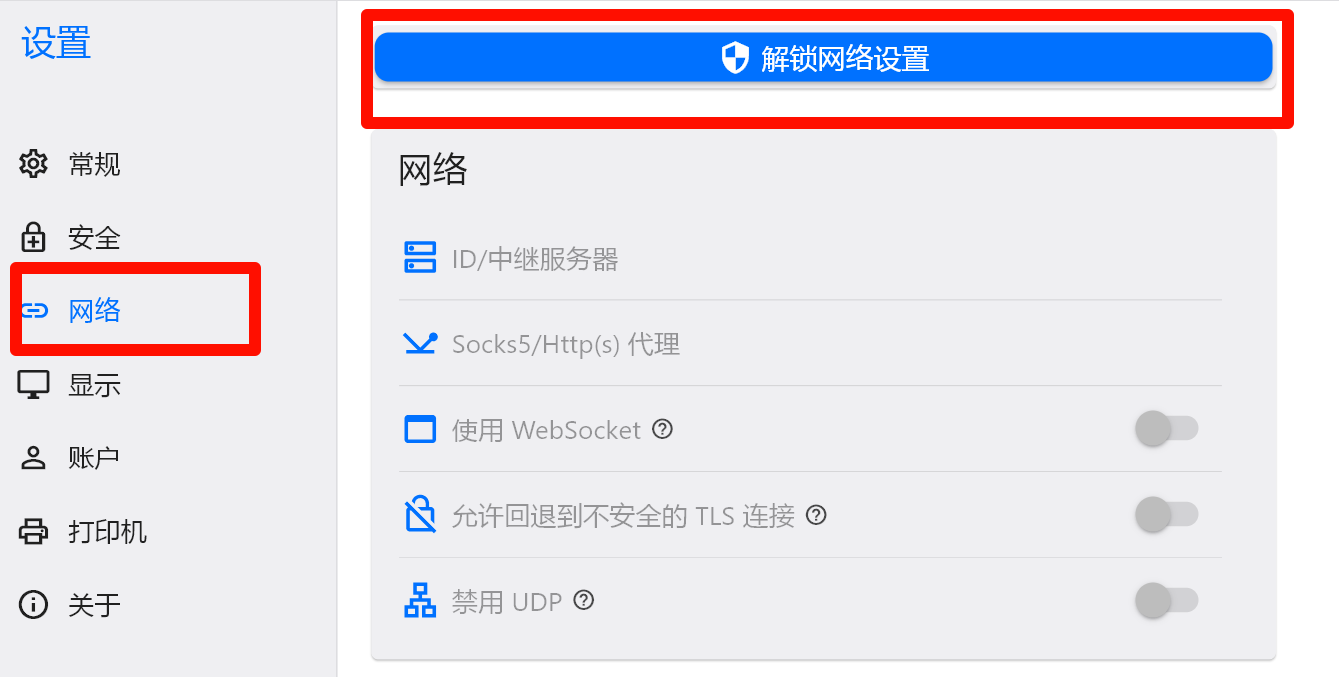The height and width of the screenshot is (677, 1339).
Task: Open Socks5/Http(s) 代理 settings
Action: click(x=810, y=344)
